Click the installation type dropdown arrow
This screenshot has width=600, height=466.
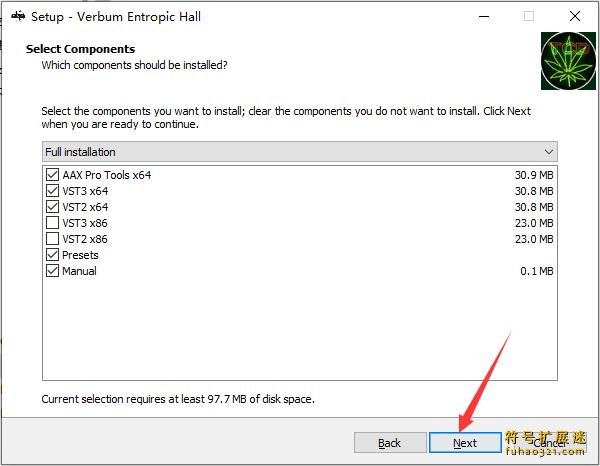(548, 152)
